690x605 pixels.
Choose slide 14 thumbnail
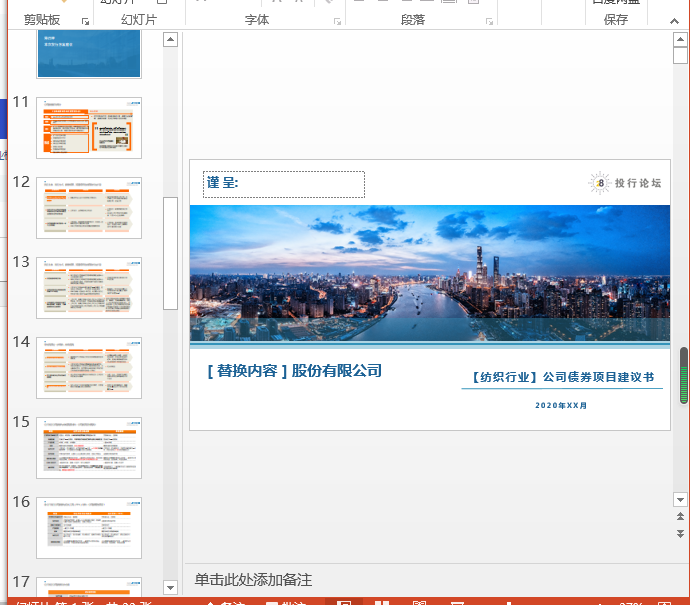[89, 368]
